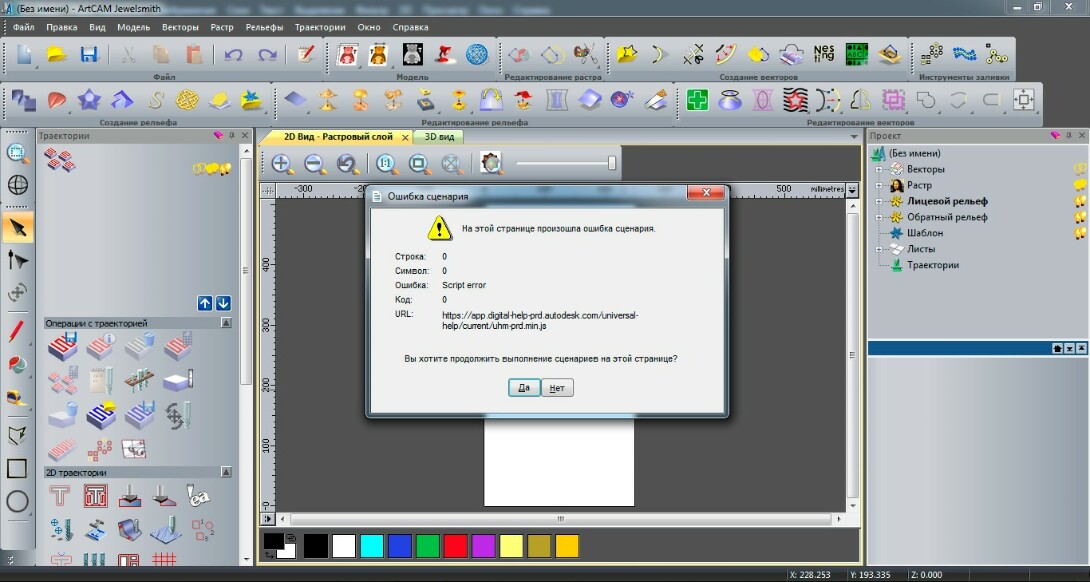Click the previous zoom view icon

point(347,163)
